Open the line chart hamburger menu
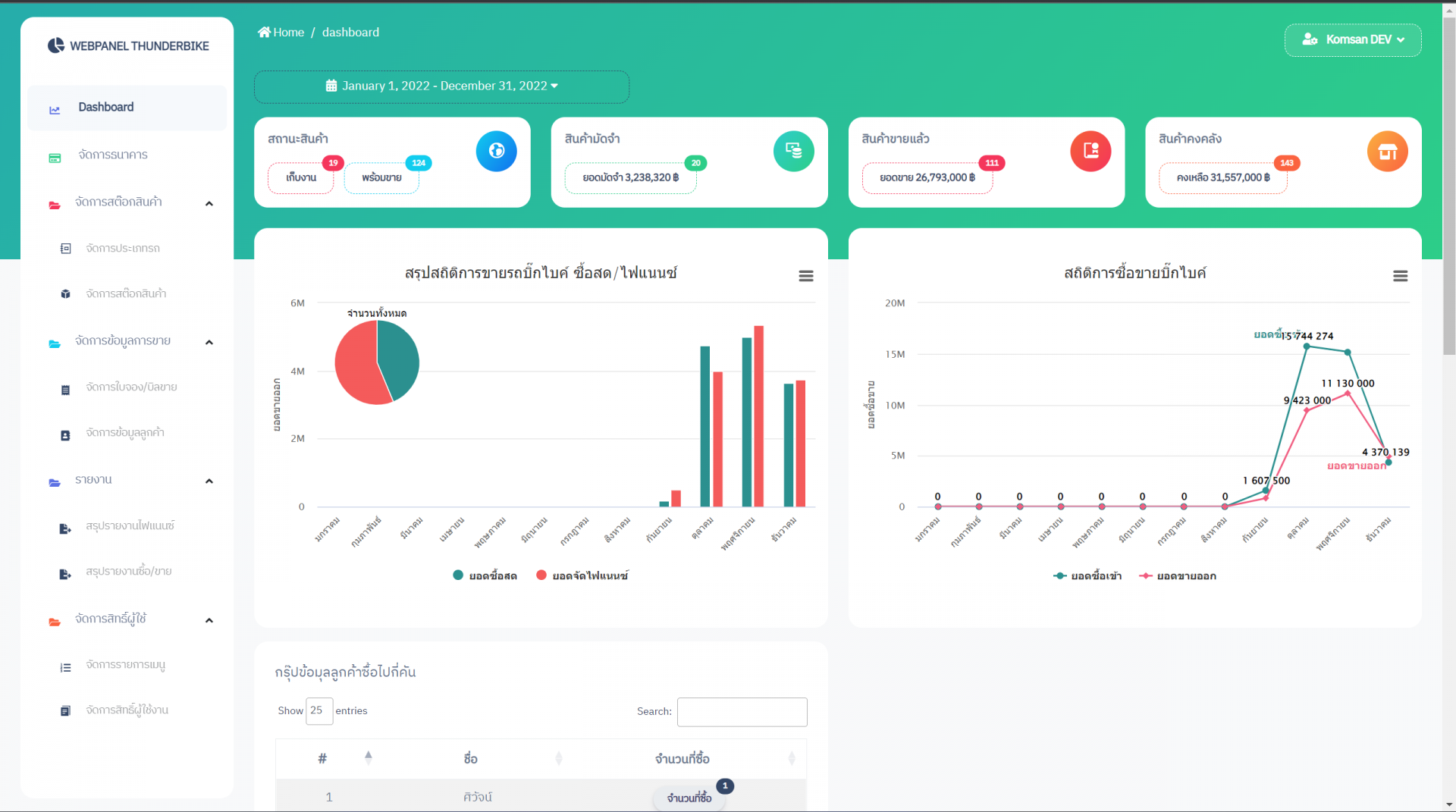The height and width of the screenshot is (812, 1456). coord(1400,276)
